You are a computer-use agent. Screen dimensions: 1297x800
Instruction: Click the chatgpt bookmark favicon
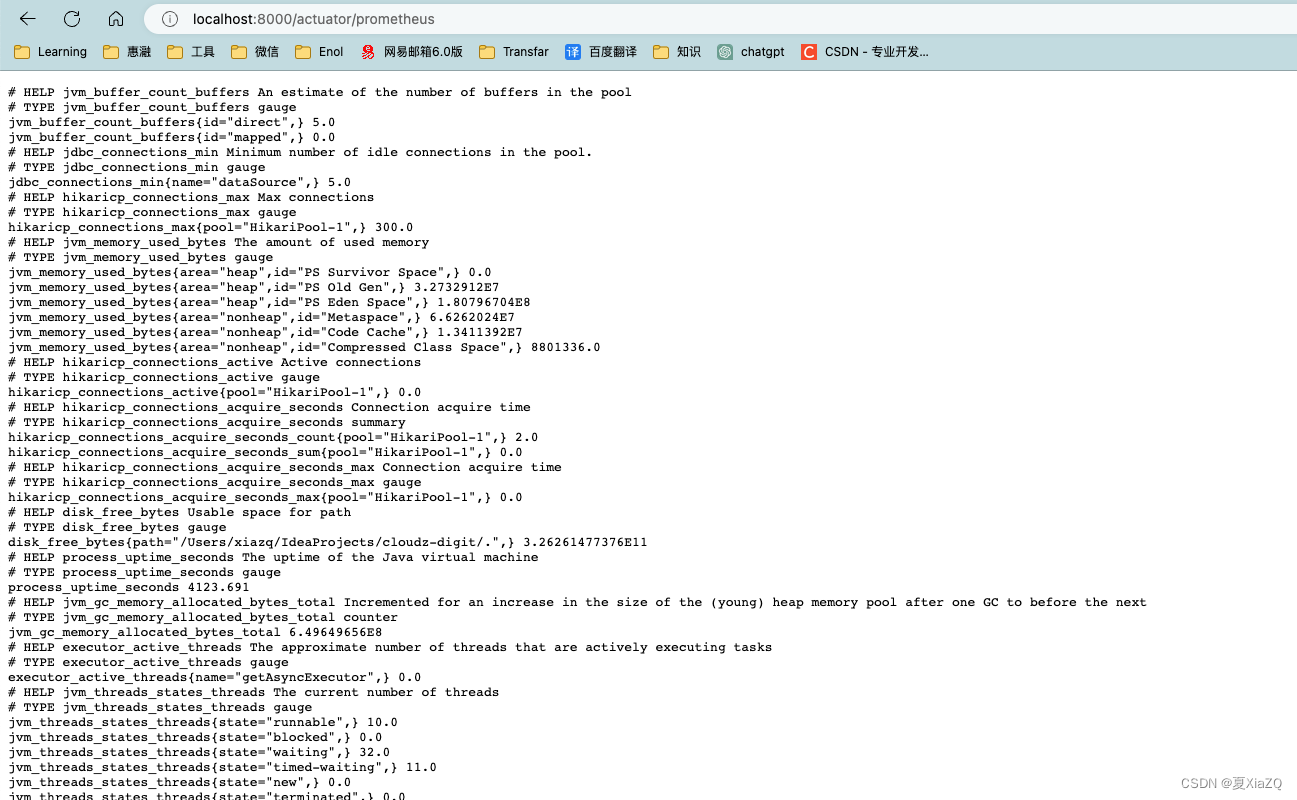click(725, 52)
